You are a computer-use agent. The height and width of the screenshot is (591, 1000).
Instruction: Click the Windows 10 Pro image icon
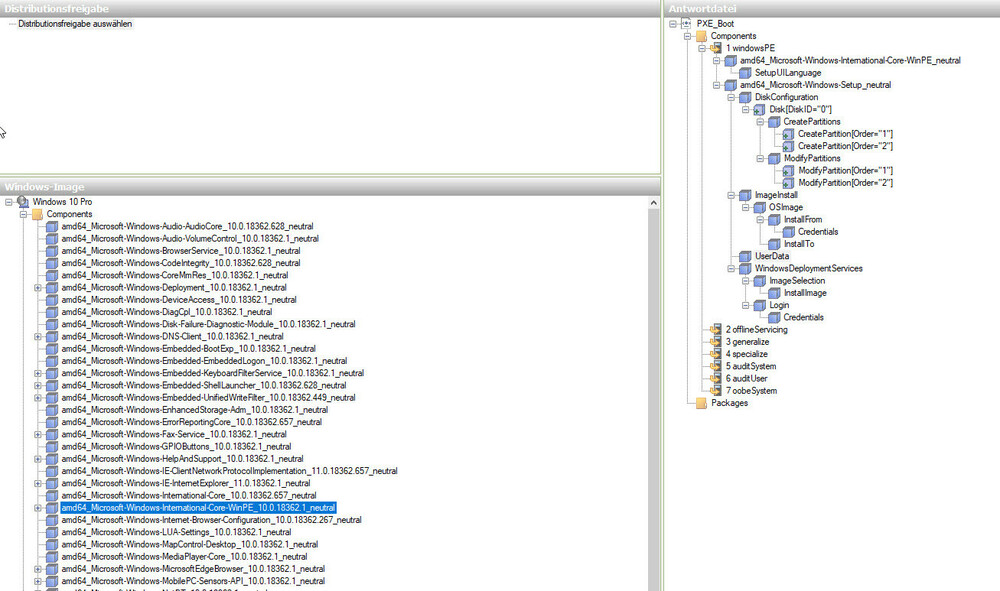click(23, 202)
